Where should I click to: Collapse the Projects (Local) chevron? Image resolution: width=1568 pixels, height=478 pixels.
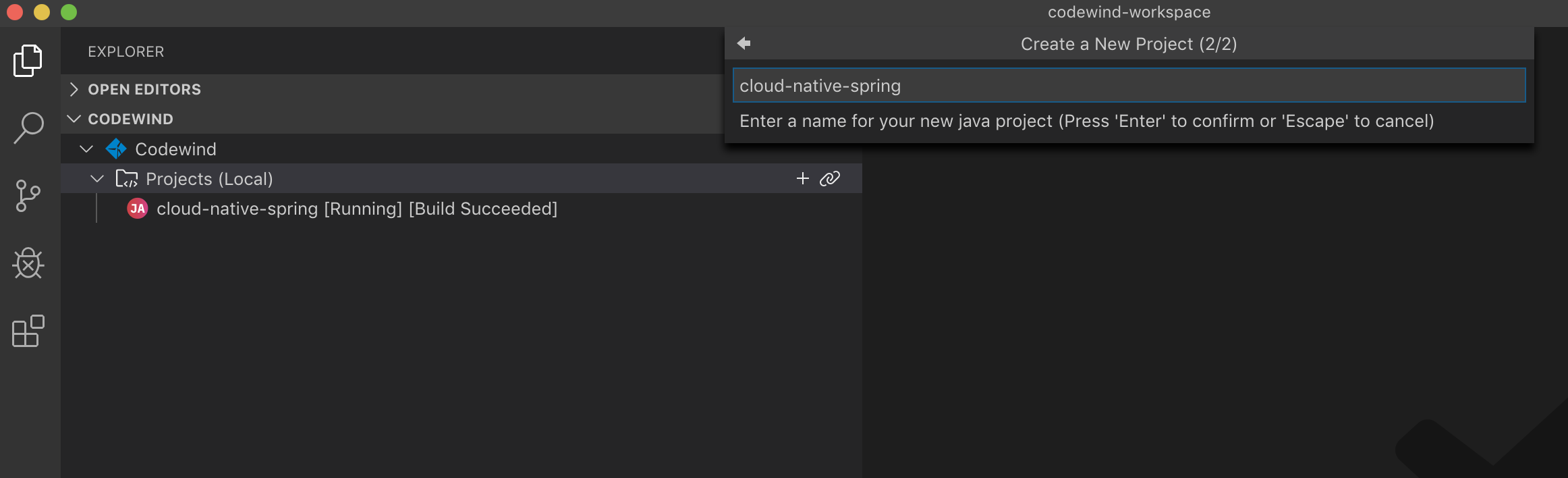[x=97, y=178]
